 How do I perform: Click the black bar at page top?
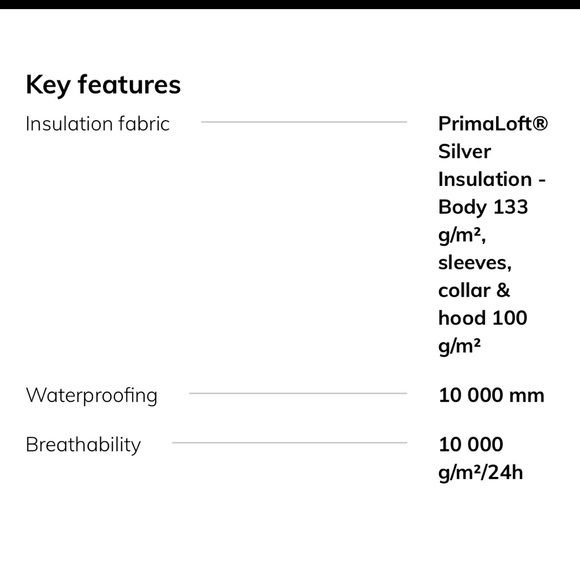[290, 4]
